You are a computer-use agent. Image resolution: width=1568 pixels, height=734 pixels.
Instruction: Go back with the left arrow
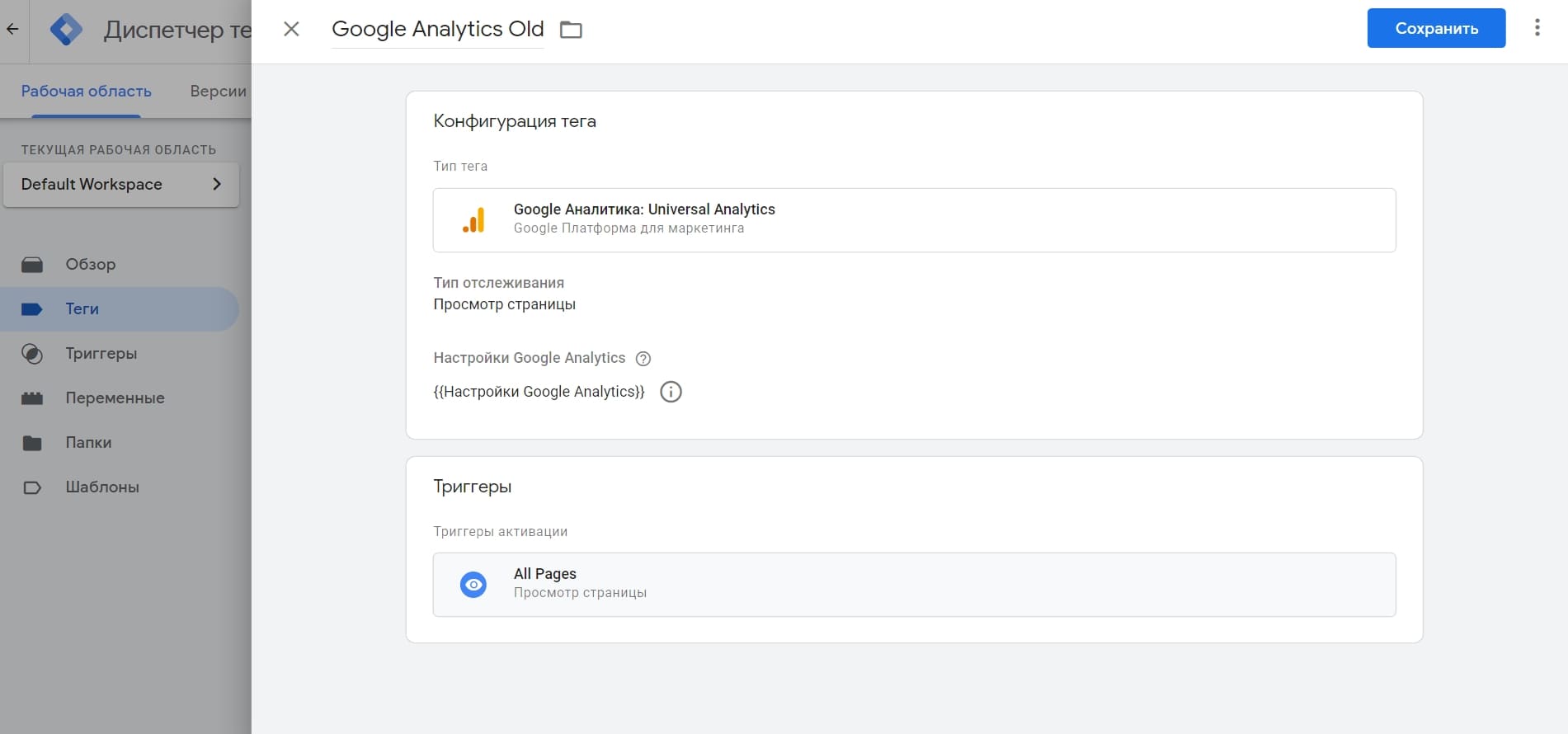point(12,29)
